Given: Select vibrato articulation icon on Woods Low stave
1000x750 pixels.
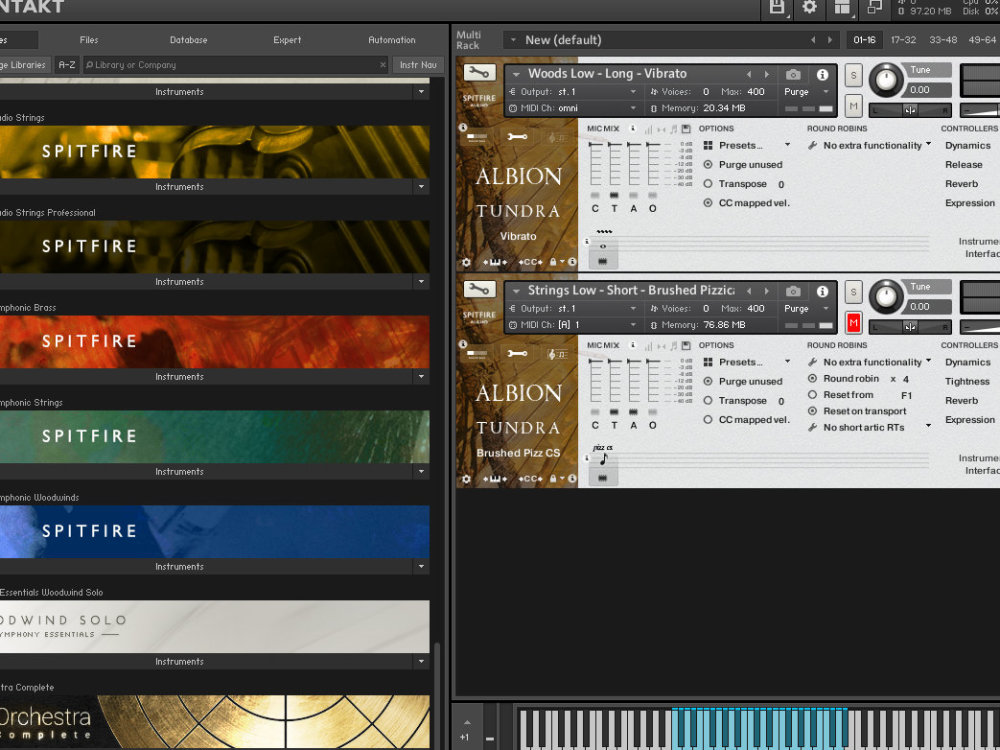Looking at the screenshot, I should pyautogui.click(x=603, y=246).
